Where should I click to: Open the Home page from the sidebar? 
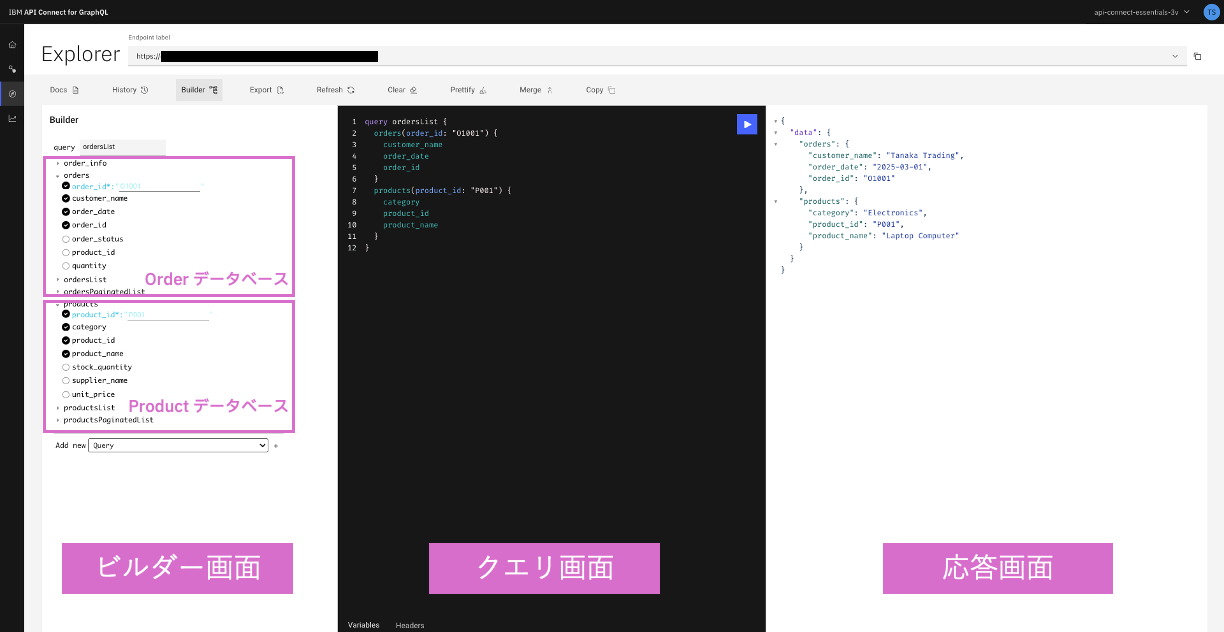point(12,45)
